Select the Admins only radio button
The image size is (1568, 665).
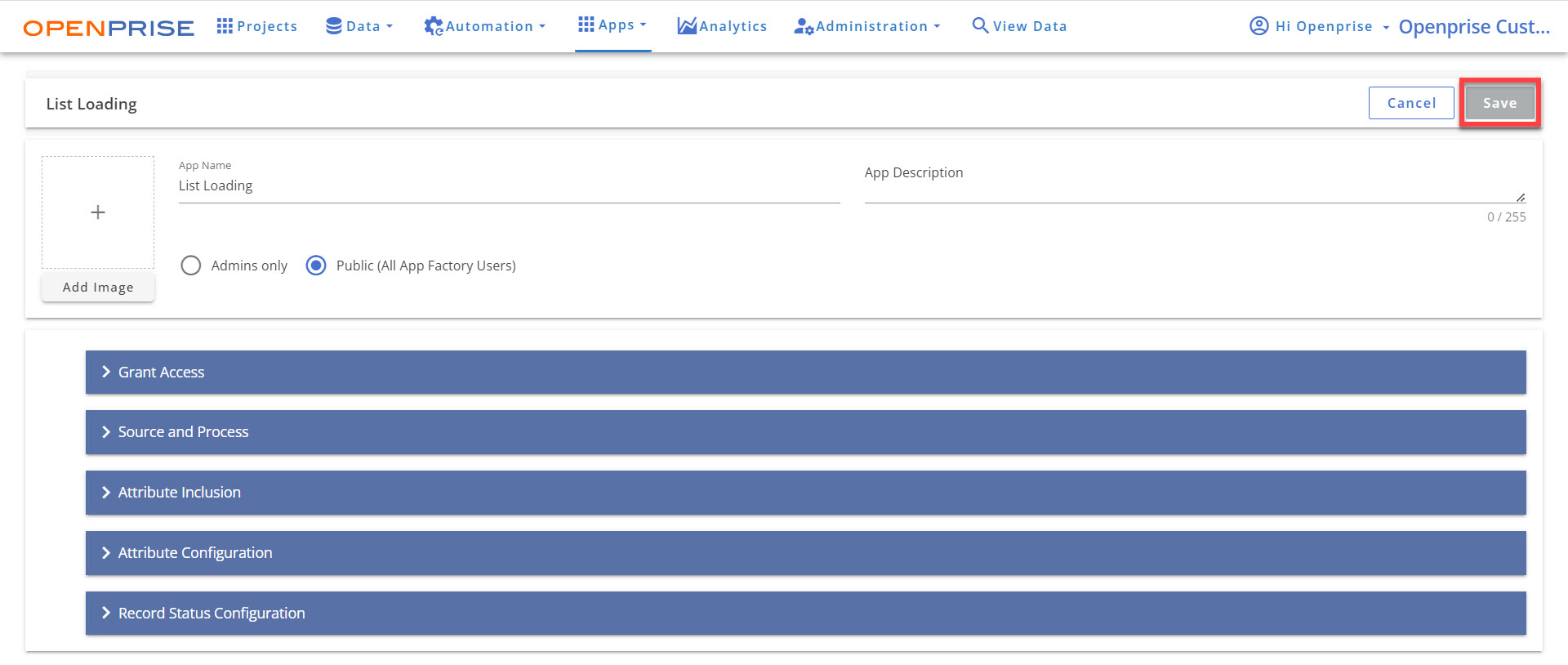click(191, 266)
